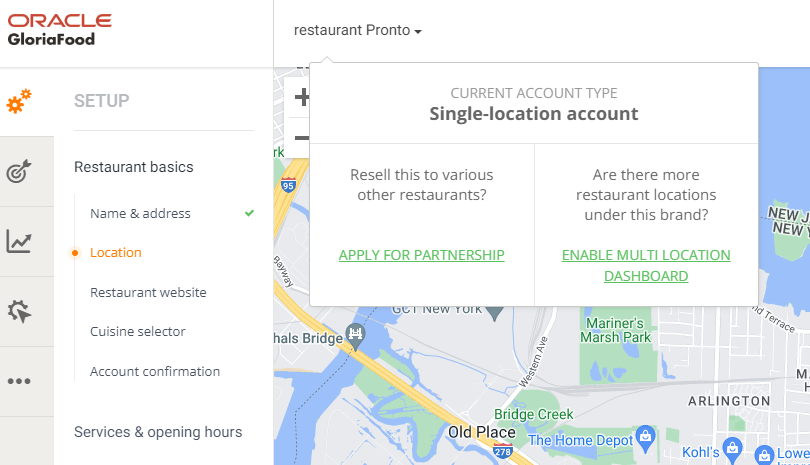
Task: Collapse the Restaurant basics section
Action: point(134,167)
